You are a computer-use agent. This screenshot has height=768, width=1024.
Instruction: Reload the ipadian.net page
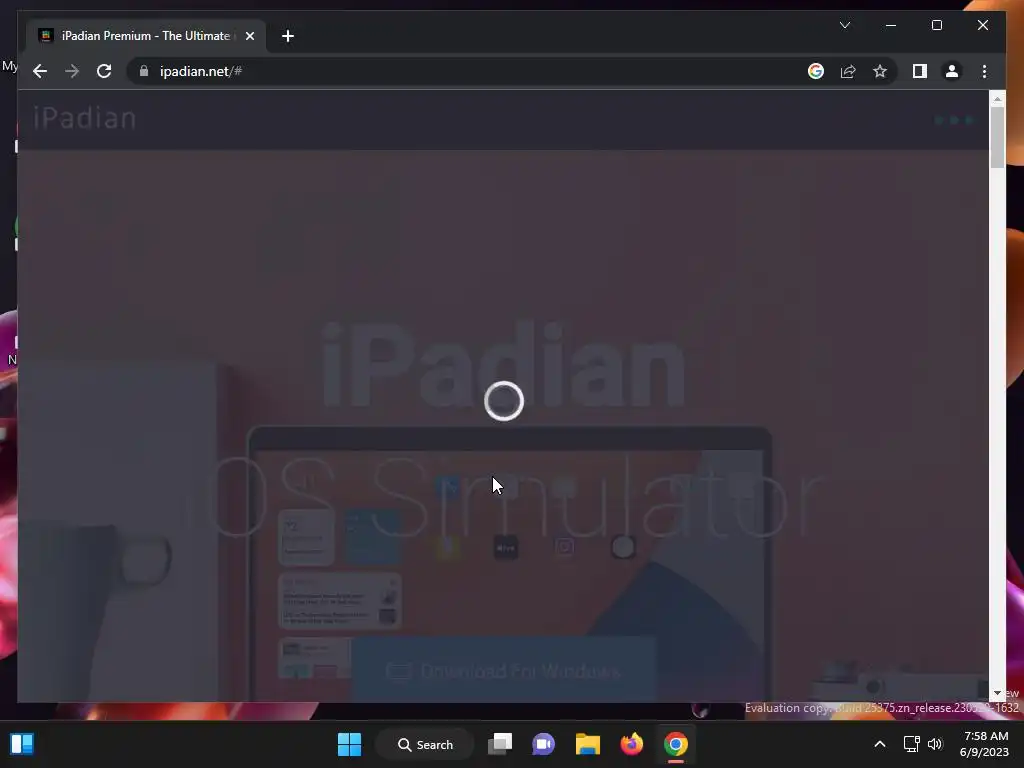(x=104, y=71)
